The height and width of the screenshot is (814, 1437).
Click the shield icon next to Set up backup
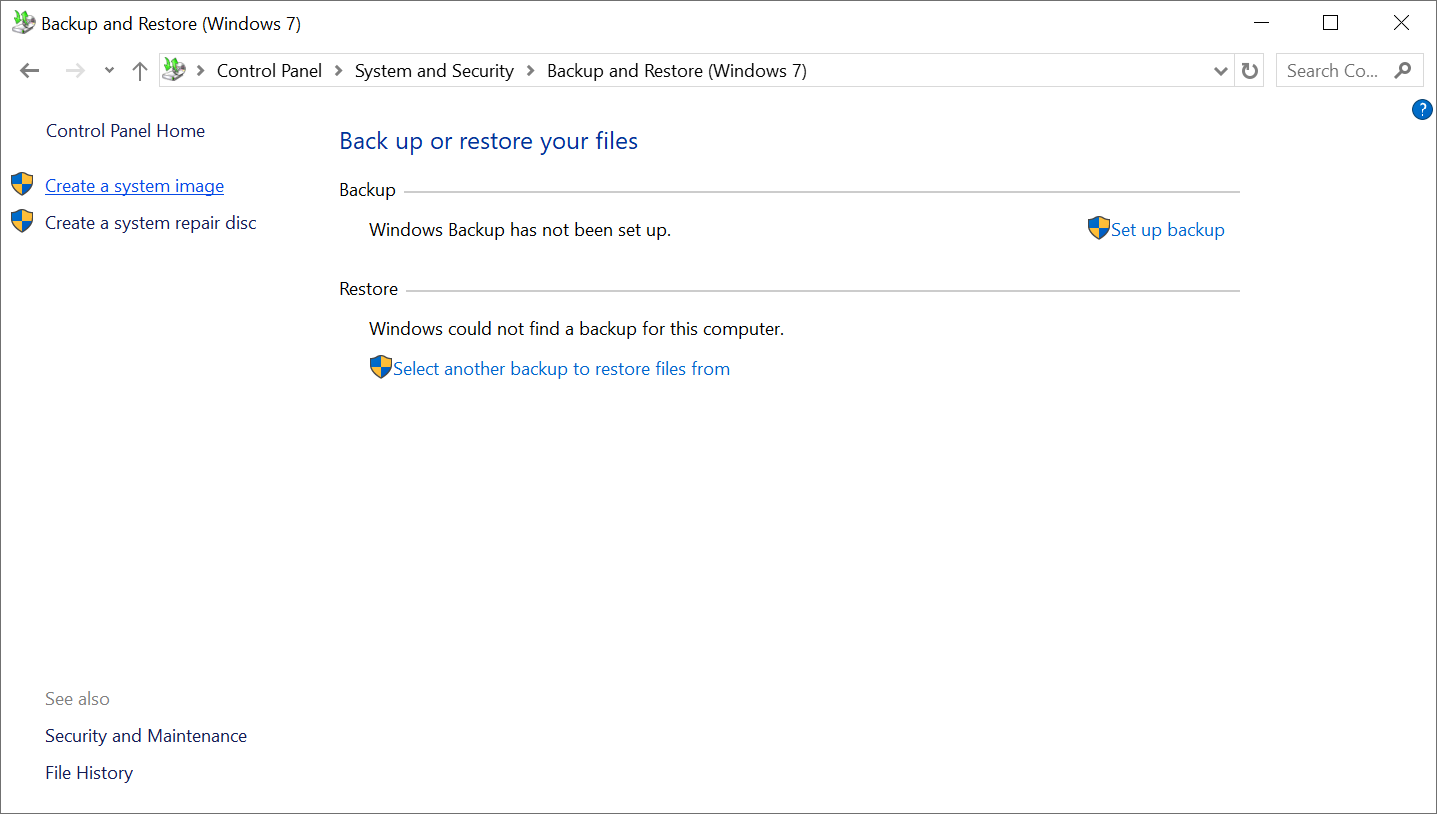tap(1098, 229)
